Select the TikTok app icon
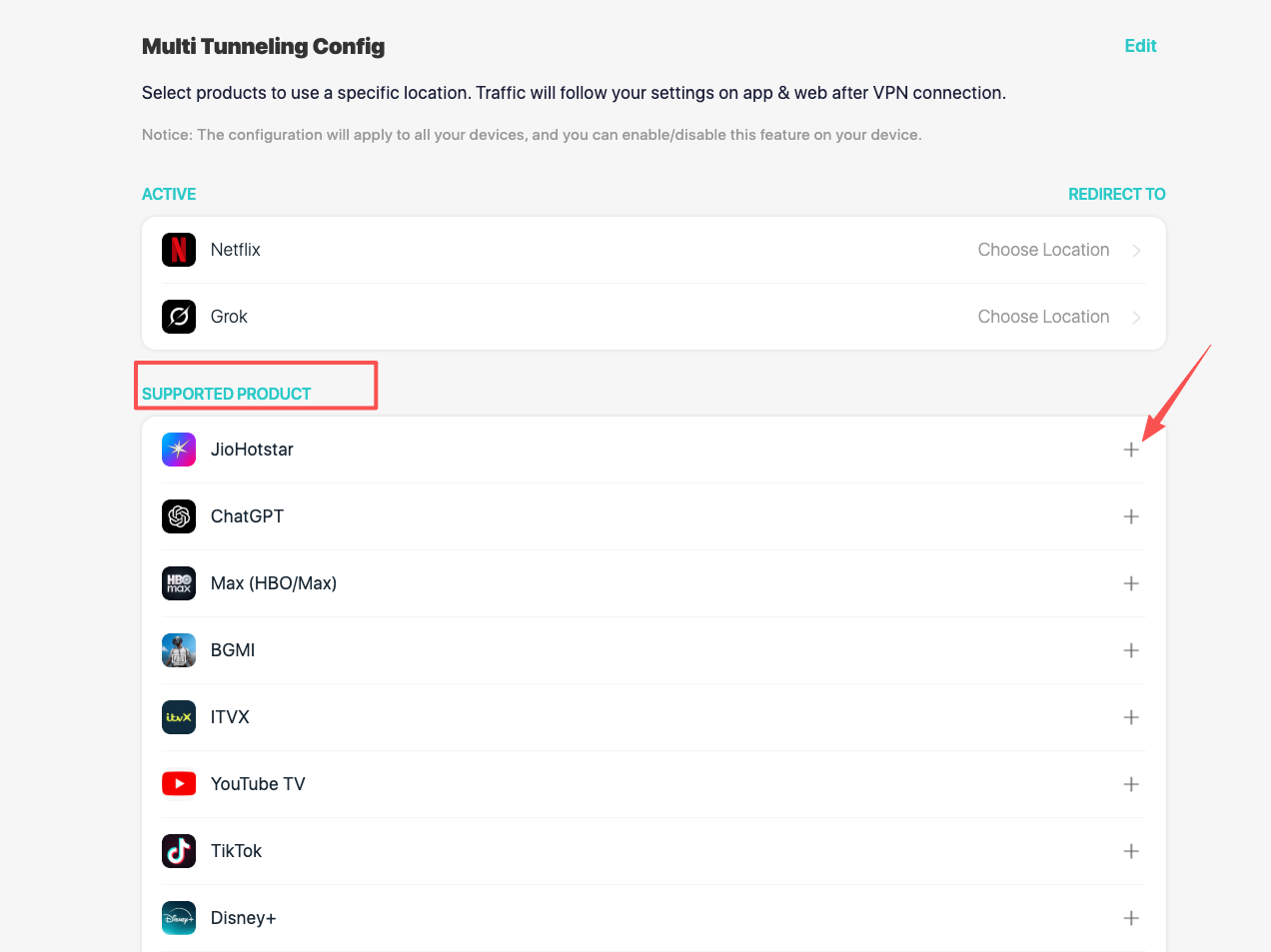The height and width of the screenshot is (952, 1271). 179,851
